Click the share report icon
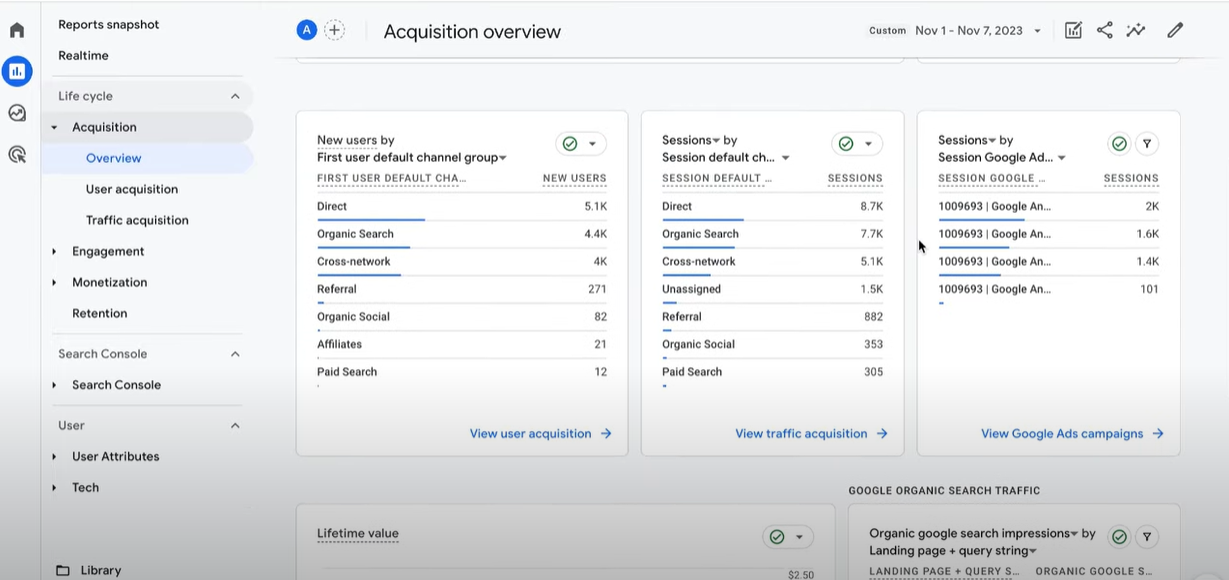The height and width of the screenshot is (580, 1229). tap(1105, 30)
